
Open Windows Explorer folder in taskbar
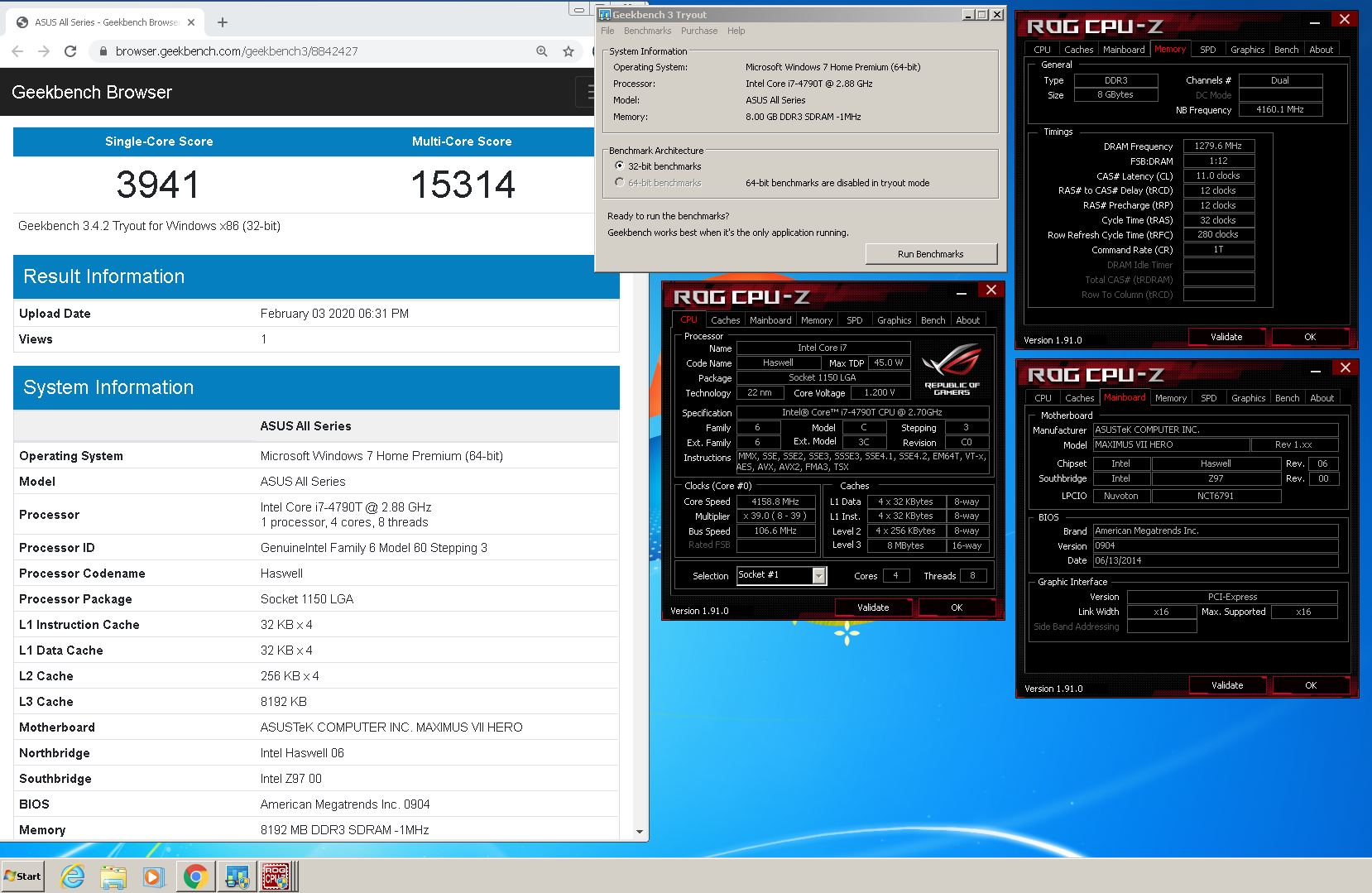(x=113, y=876)
